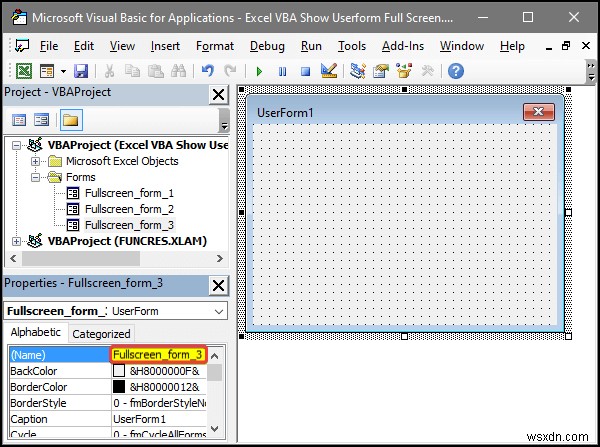Click the properties list scroll up arrow
600x447 pixels.
click(215, 356)
